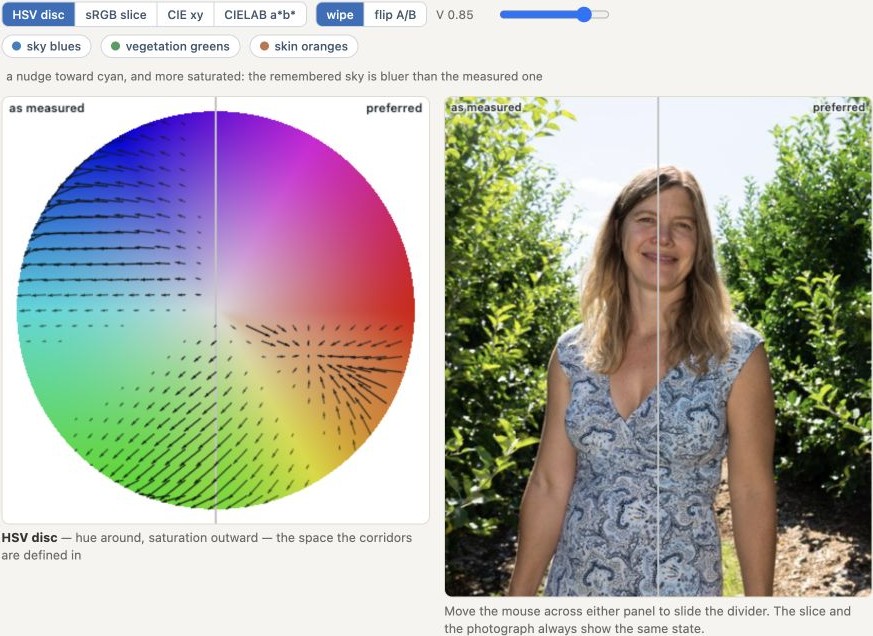Screen dimensions: 873x636
Task: Select the skin oranges chip
Action: [303, 46]
